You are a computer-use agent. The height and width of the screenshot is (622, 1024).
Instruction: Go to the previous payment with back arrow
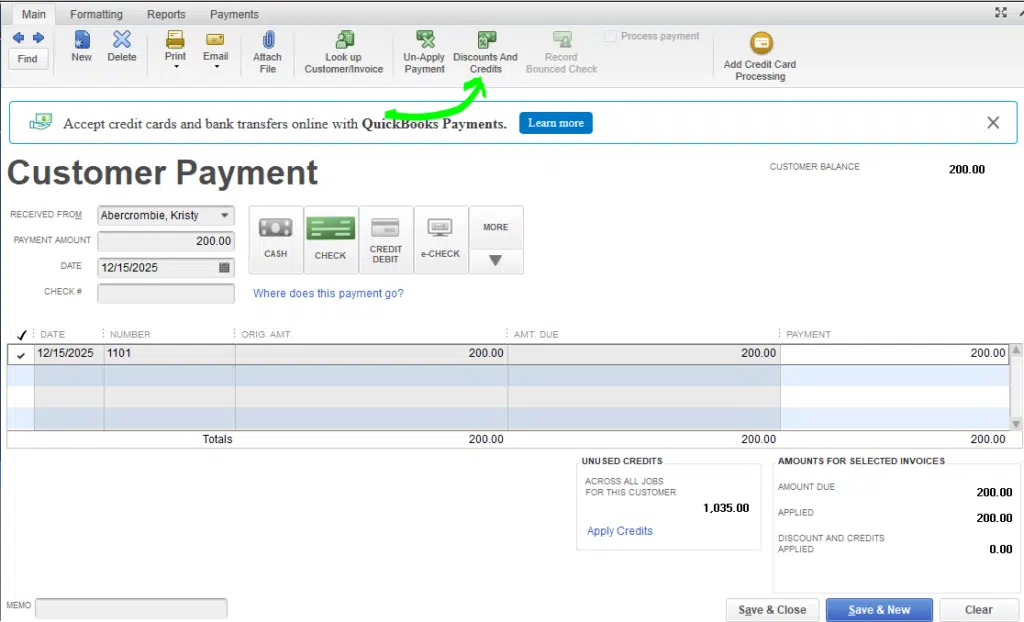click(x=18, y=38)
